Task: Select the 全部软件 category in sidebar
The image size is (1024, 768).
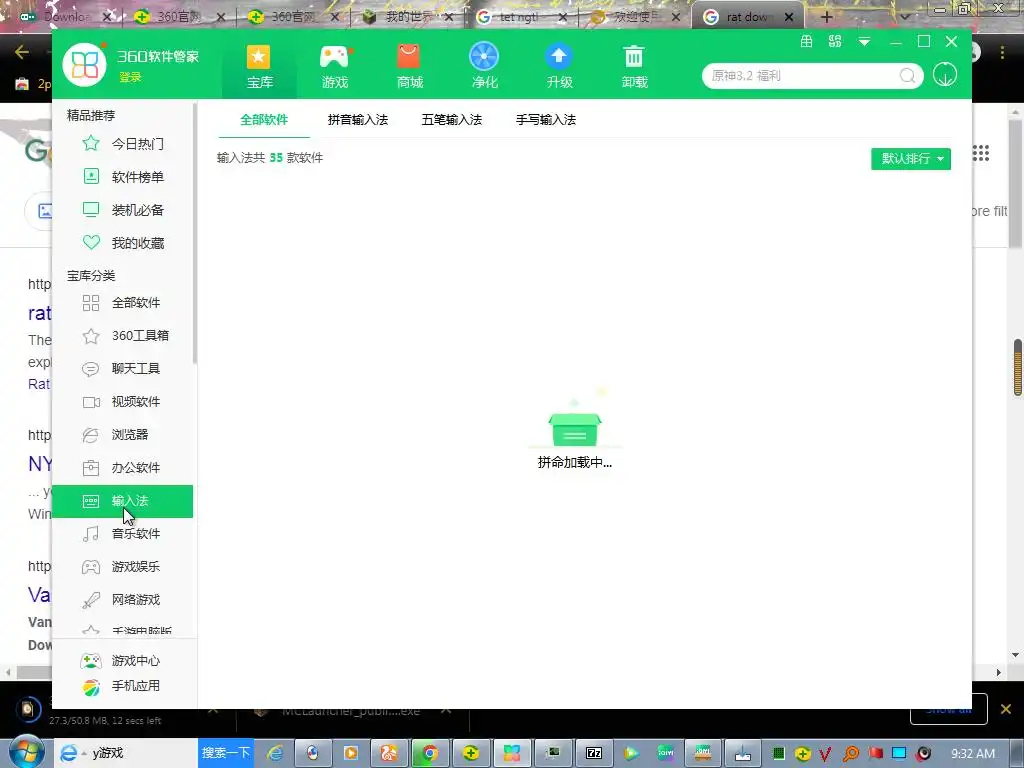Action: [123, 302]
